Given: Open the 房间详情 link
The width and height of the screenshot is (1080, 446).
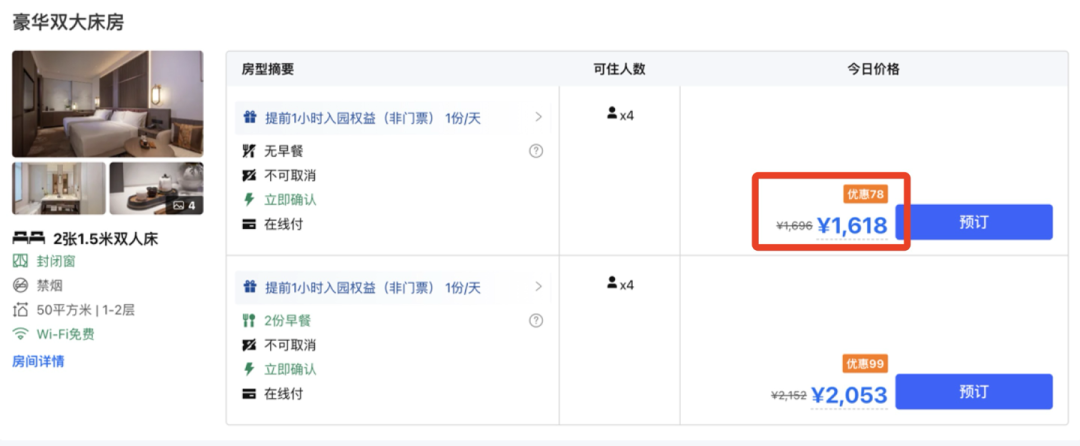Looking at the screenshot, I should [38, 361].
